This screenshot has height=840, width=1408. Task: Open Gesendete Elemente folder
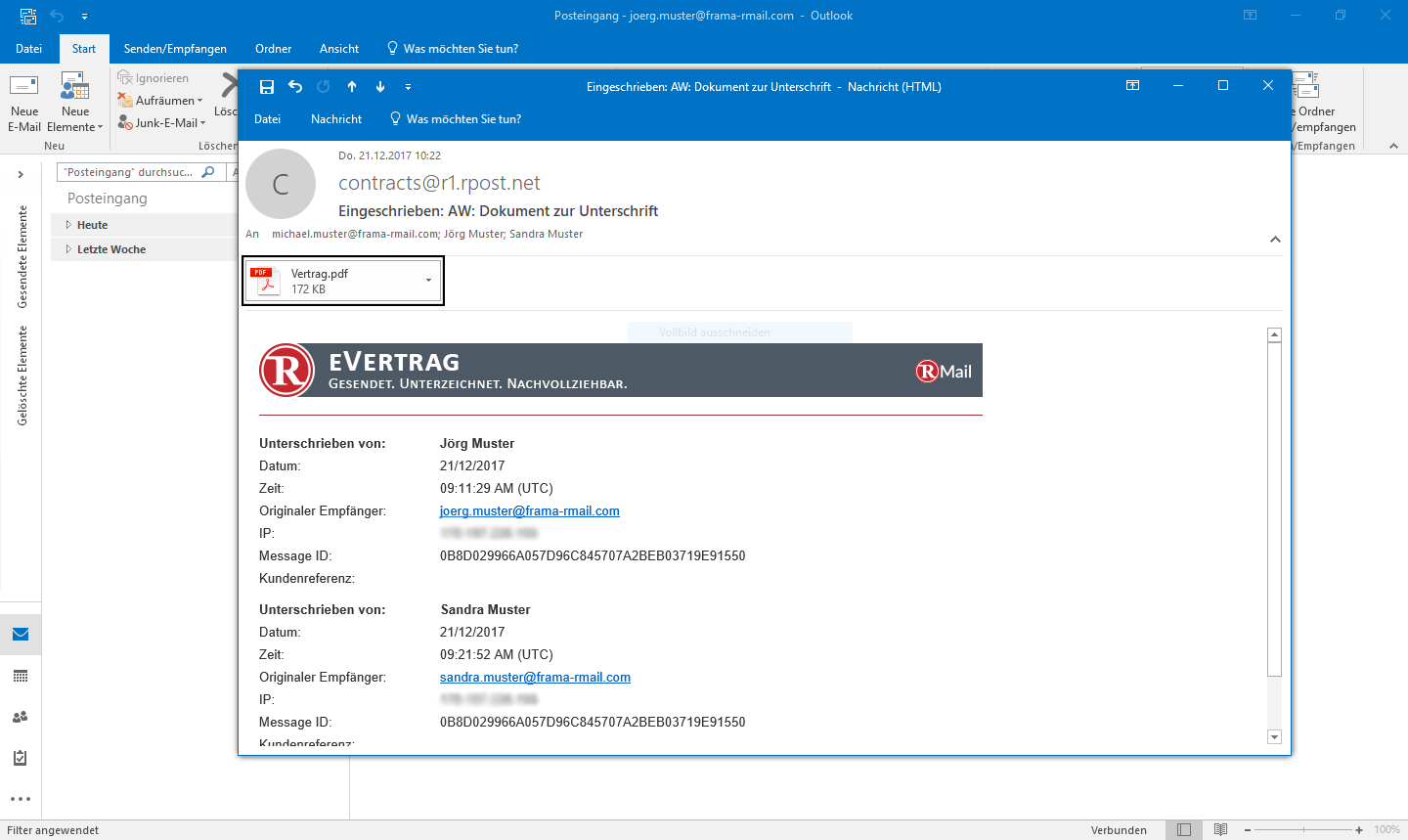click(22, 257)
